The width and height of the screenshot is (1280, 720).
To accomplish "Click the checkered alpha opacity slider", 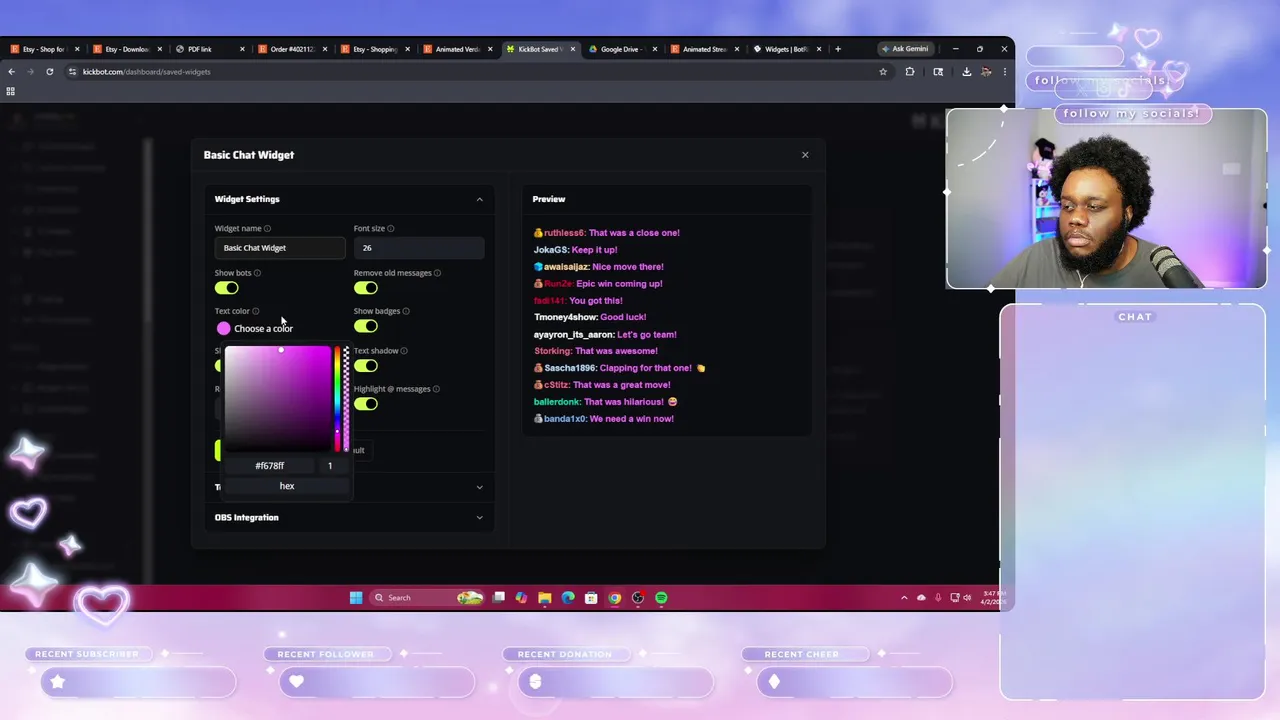I will 346,399.
